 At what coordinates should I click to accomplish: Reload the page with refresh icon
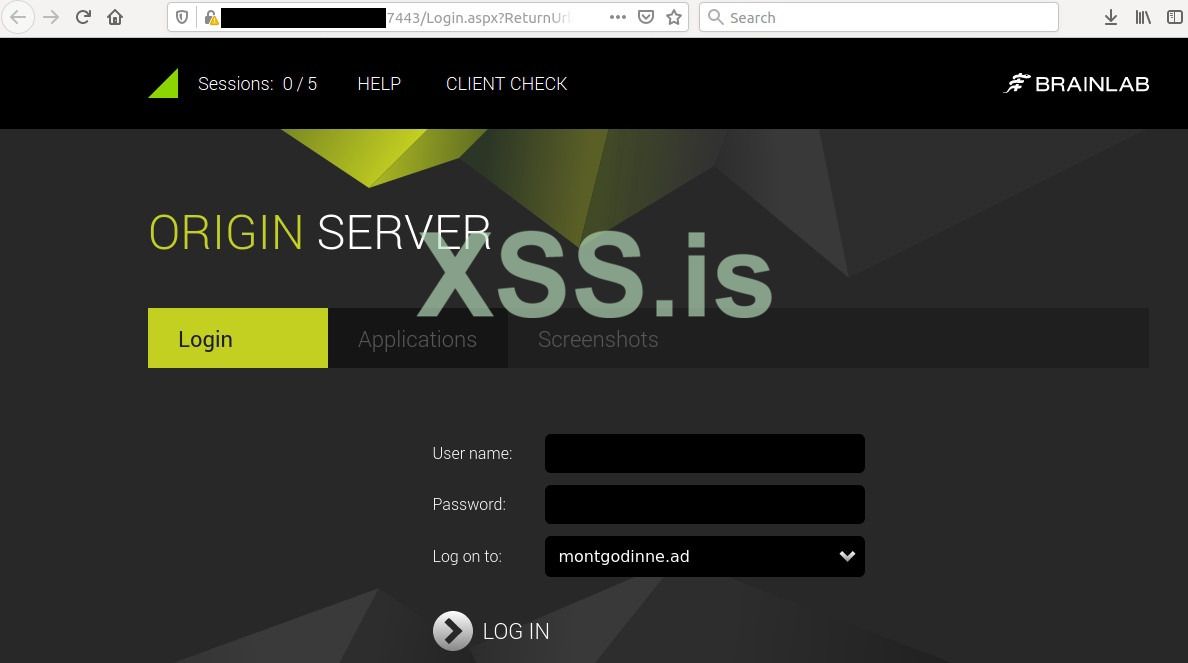click(x=83, y=17)
